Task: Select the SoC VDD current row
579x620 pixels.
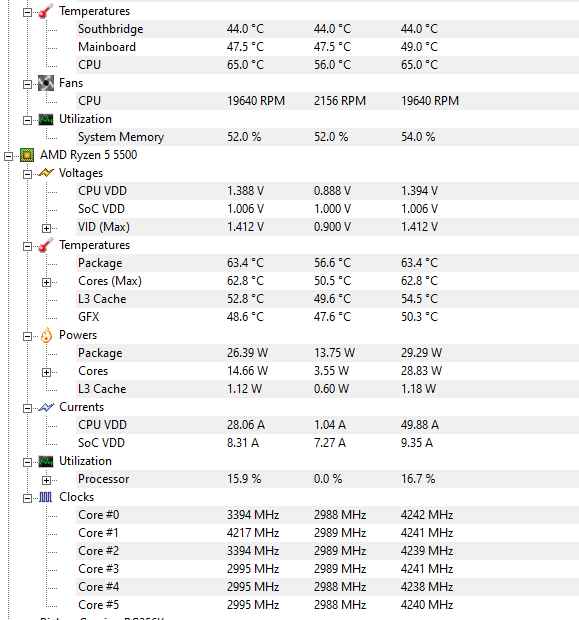Action: [327, 443]
